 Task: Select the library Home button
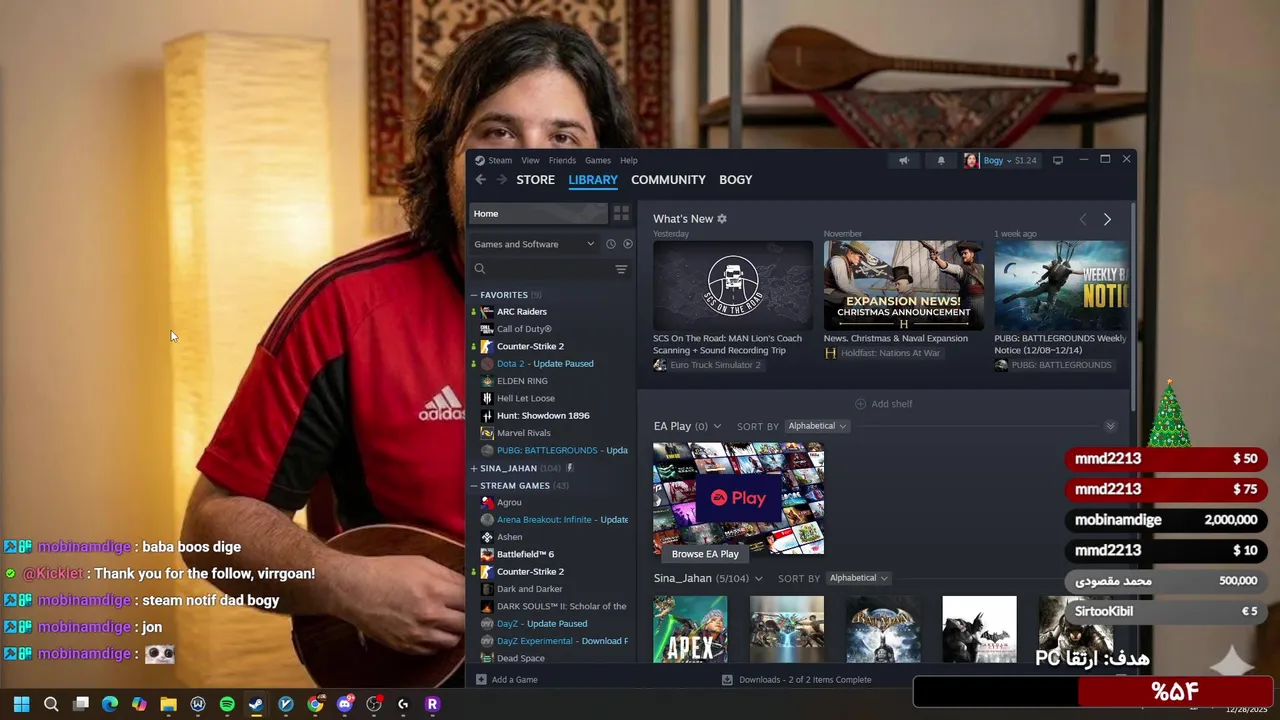coord(538,214)
